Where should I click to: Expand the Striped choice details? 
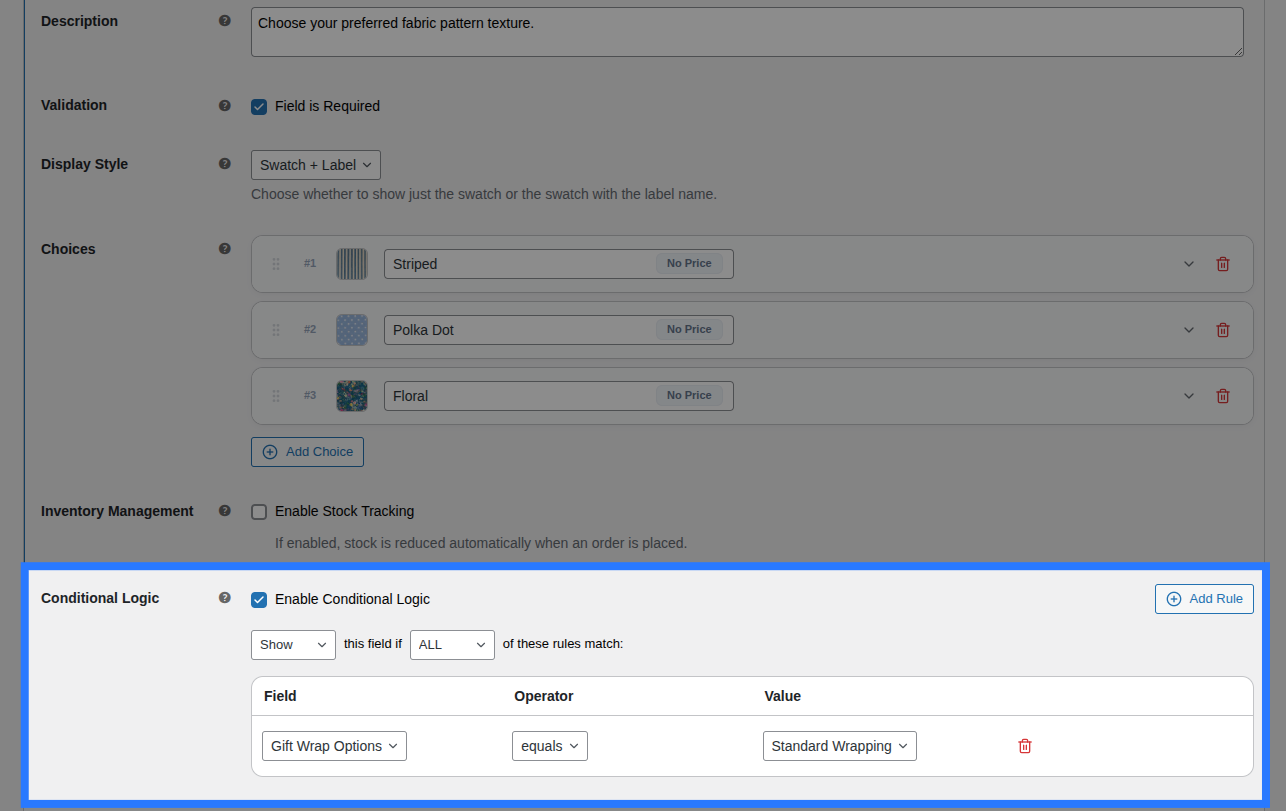(x=1189, y=264)
